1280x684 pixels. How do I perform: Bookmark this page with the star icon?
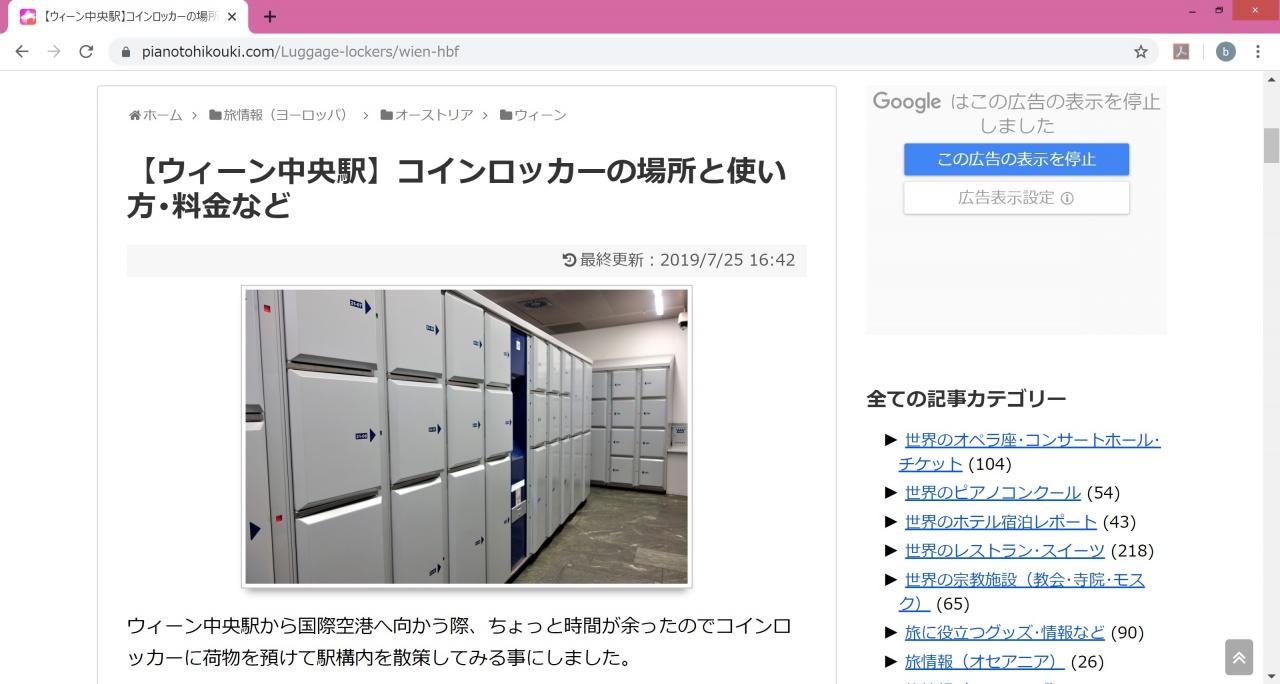(x=1140, y=51)
